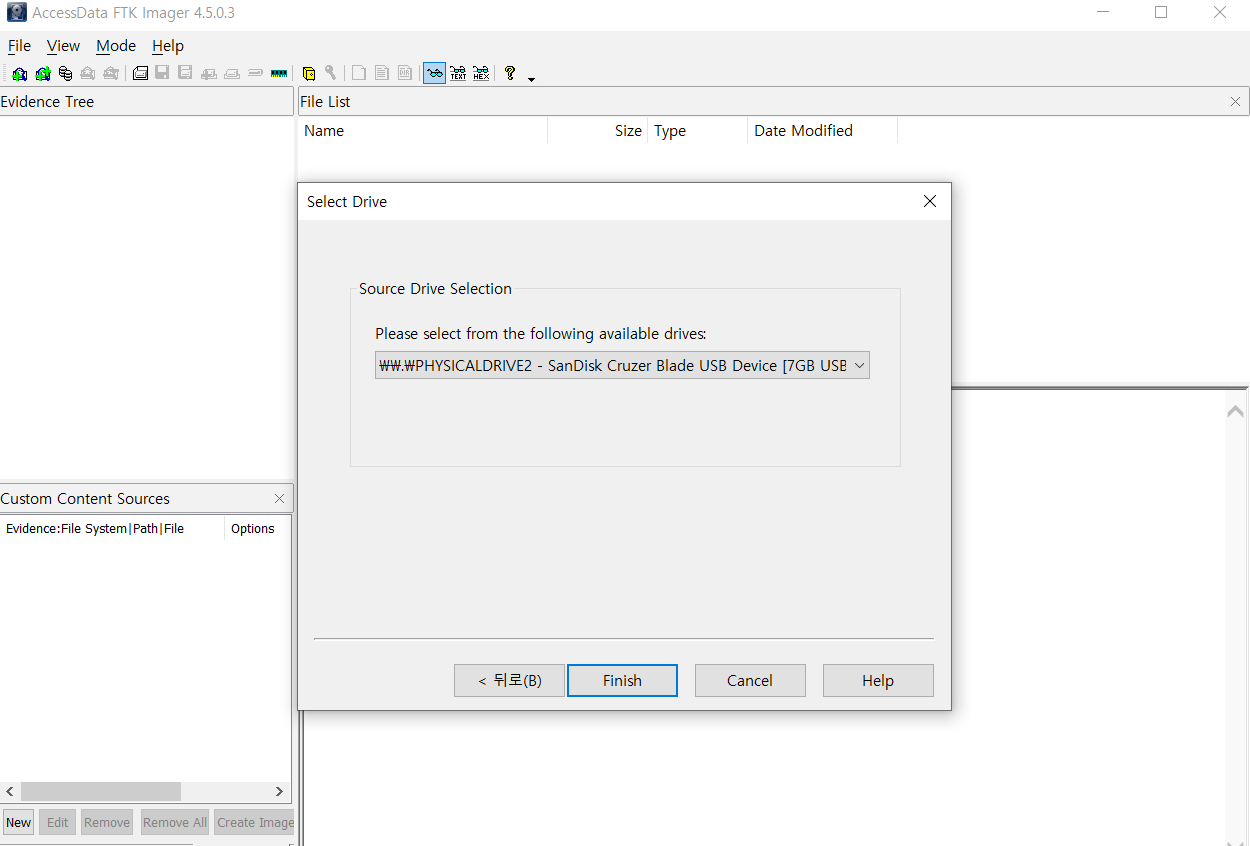
Task: Click the Edit button in Custom Content Sources
Action: click(x=58, y=822)
